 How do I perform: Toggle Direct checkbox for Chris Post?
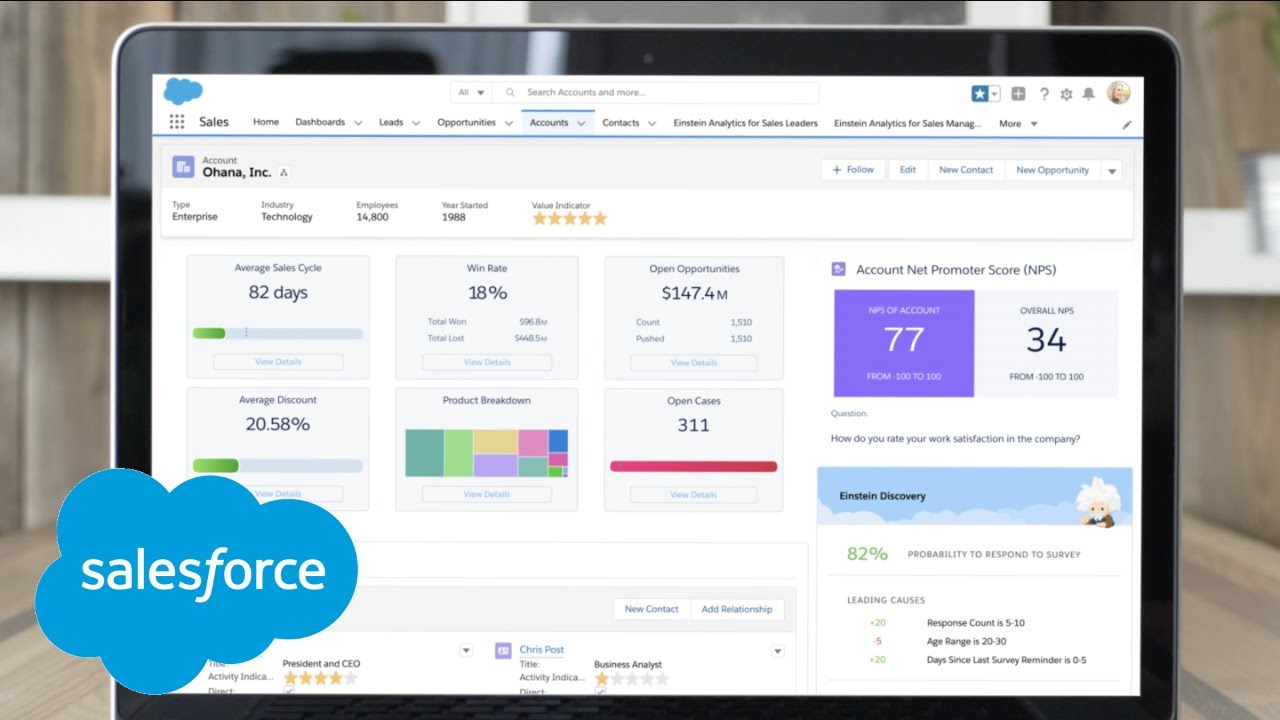(x=600, y=691)
